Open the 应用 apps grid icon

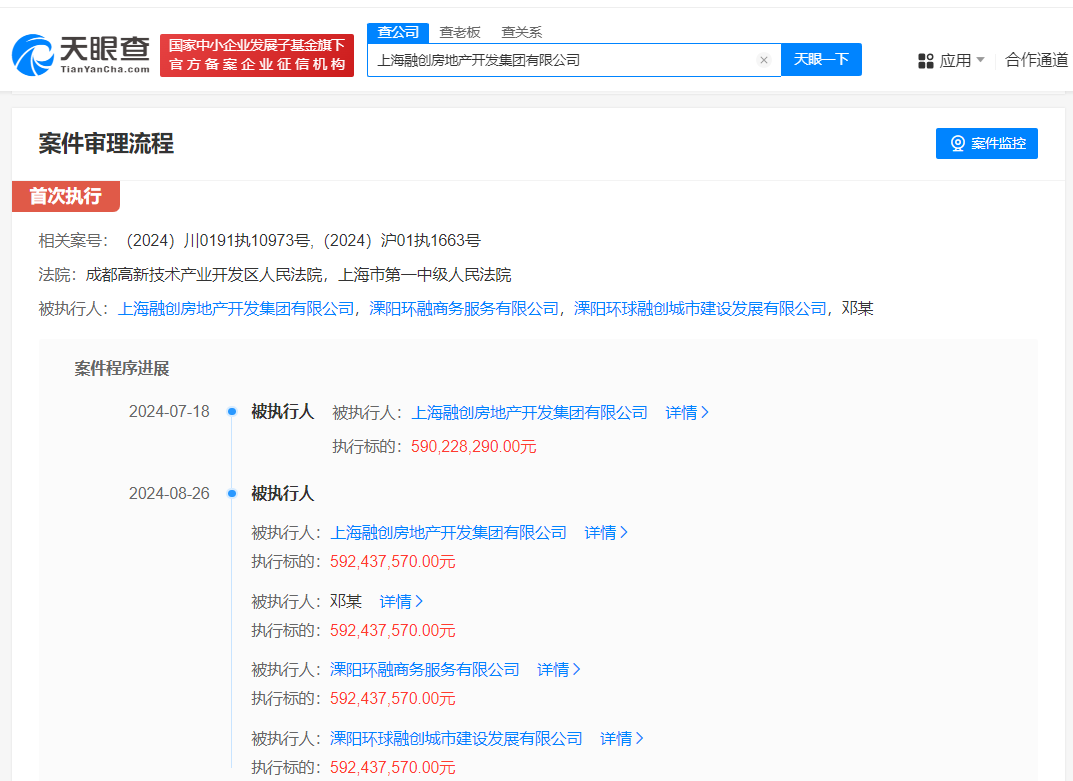pos(925,60)
